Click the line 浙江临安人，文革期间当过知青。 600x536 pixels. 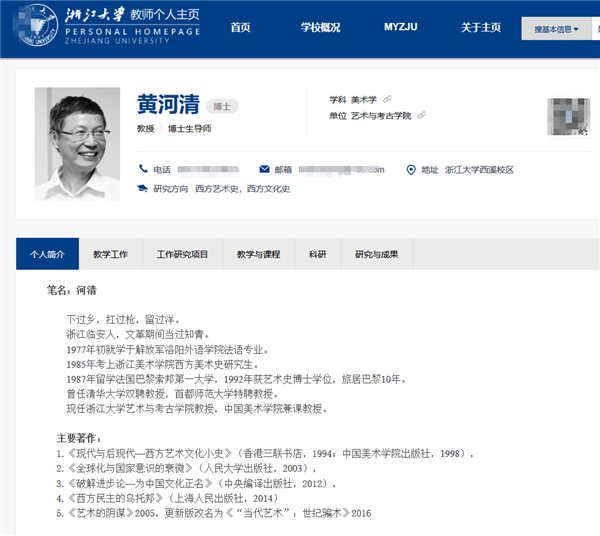click(138, 334)
